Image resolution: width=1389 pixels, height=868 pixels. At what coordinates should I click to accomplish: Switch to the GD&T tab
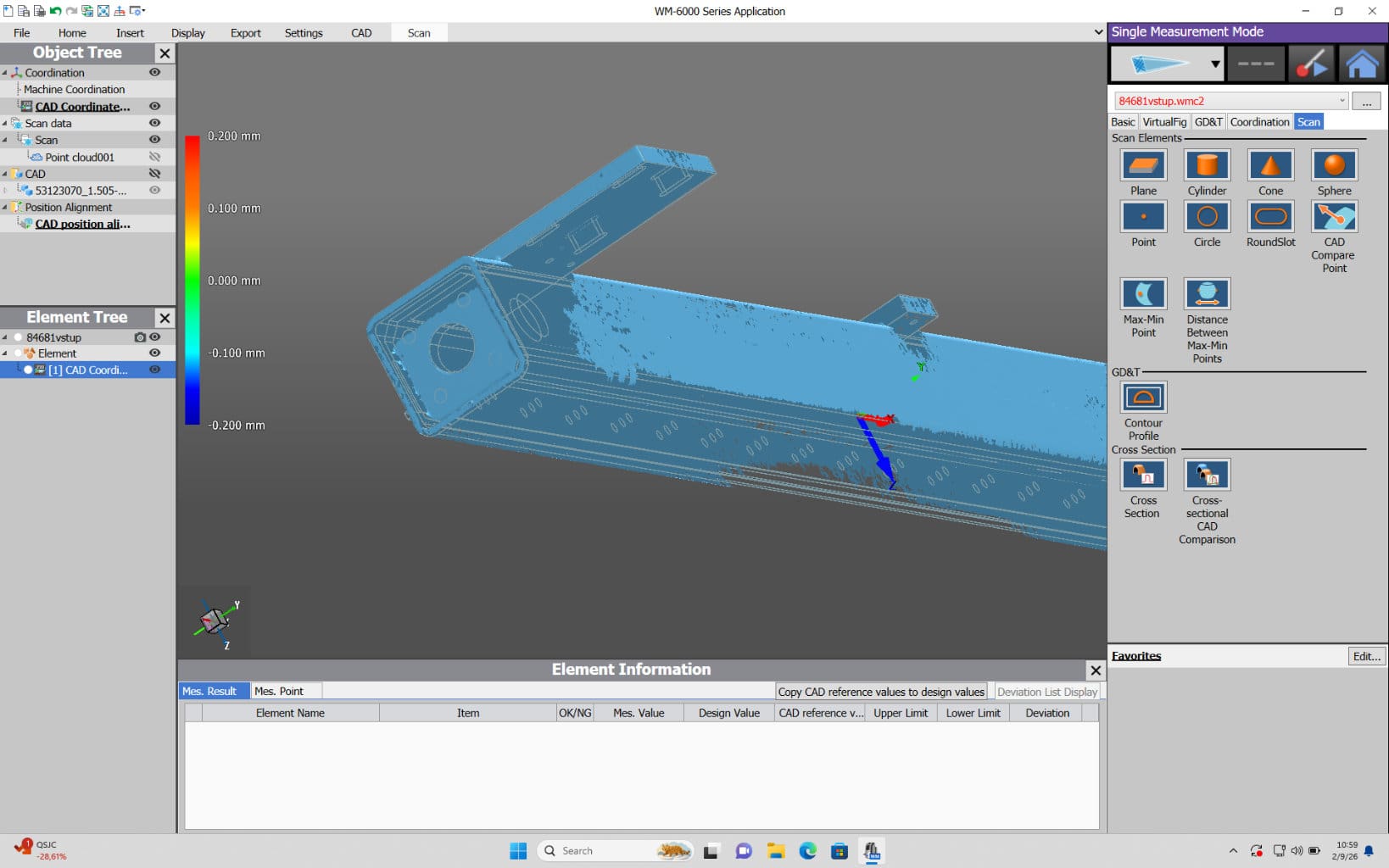click(x=1208, y=122)
